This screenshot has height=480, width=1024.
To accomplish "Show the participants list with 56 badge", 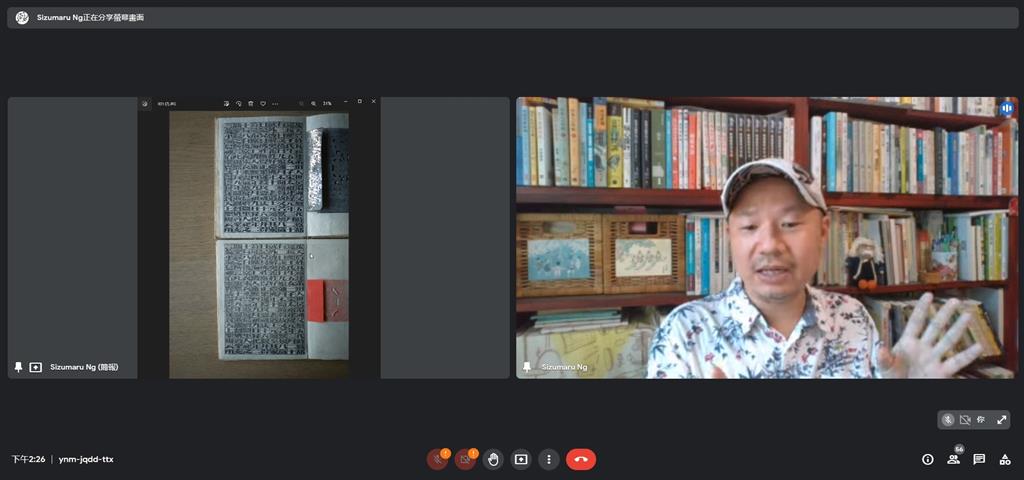I will coord(954,460).
